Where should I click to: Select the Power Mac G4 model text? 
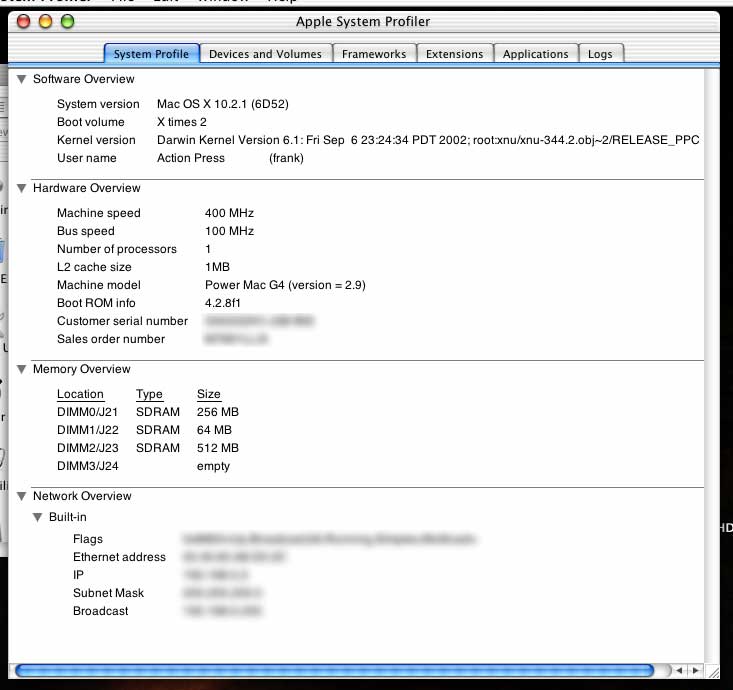click(285, 285)
